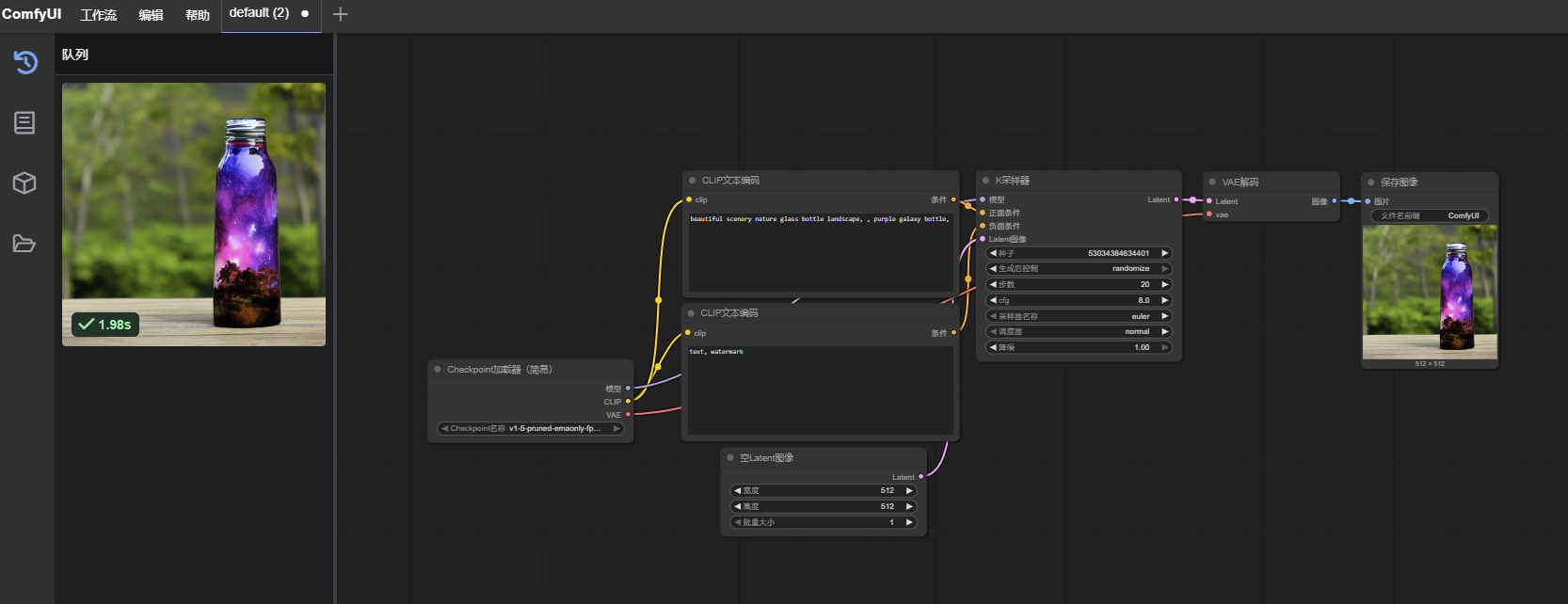Click the K采样器 Latent output dot
The image size is (1568, 604).
tap(1176, 199)
